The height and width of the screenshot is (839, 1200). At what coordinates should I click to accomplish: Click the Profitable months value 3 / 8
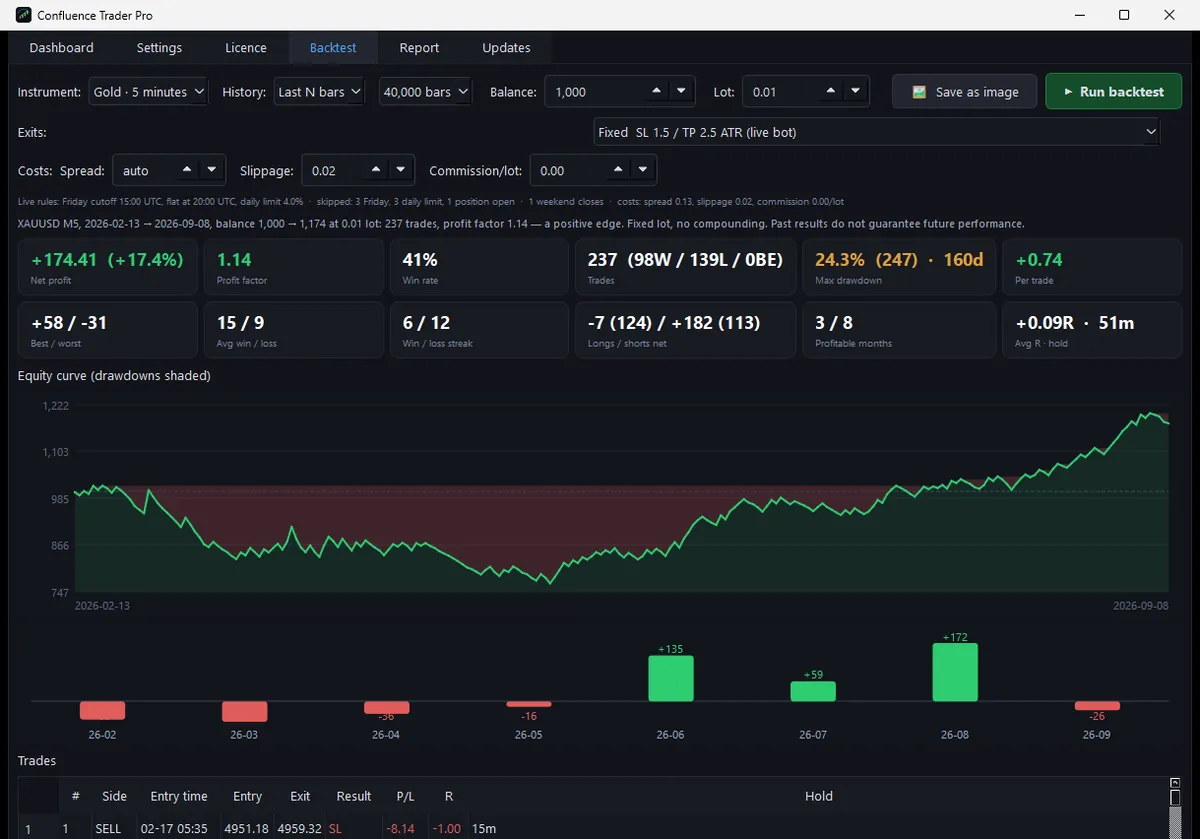pyautogui.click(x=833, y=323)
